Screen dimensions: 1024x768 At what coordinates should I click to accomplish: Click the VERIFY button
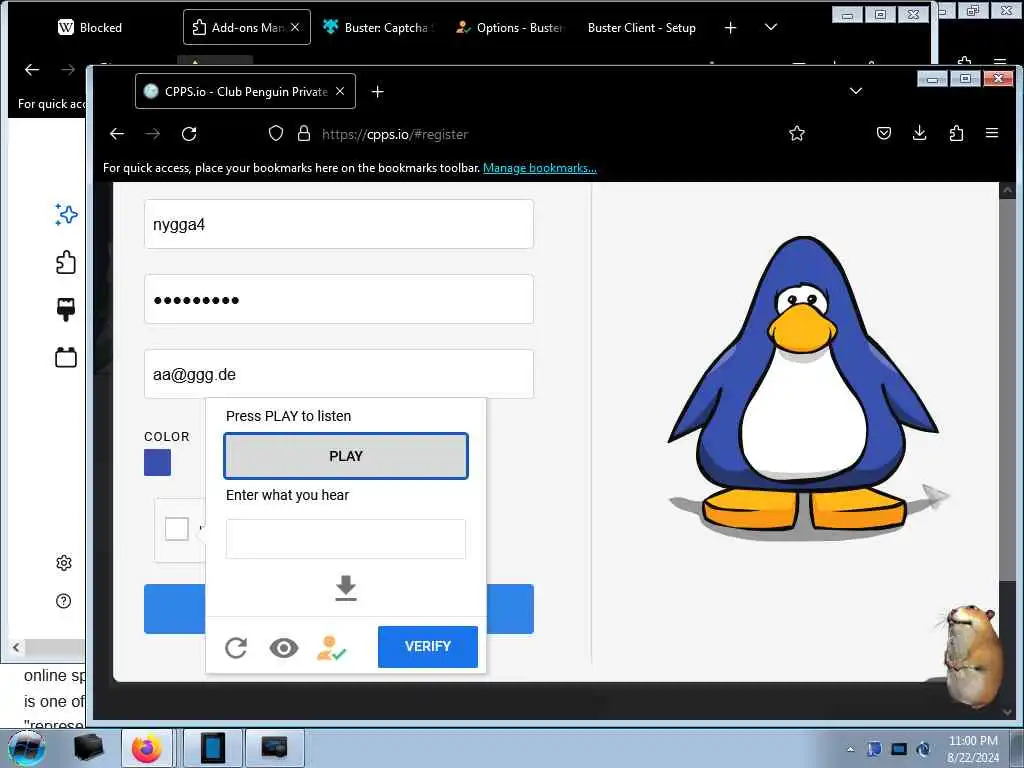point(428,647)
